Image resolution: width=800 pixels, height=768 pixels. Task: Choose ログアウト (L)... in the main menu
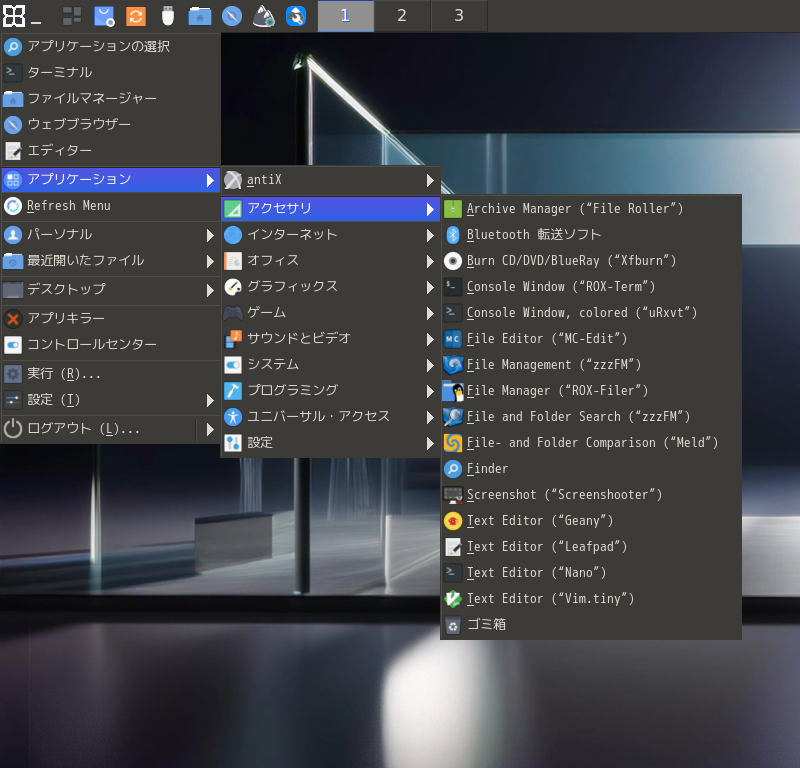(x=83, y=429)
